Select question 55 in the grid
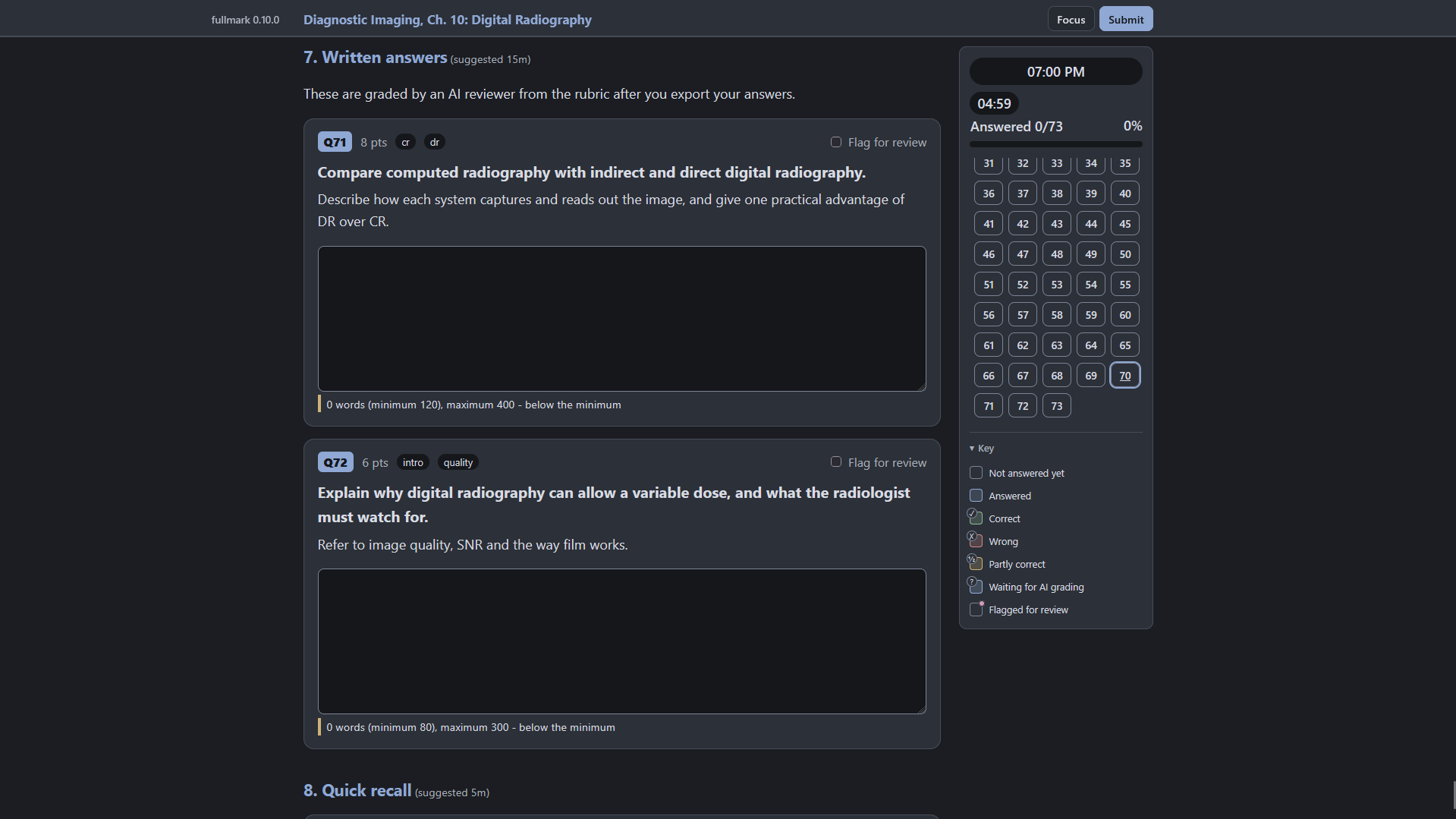 tap(1125, 284)
